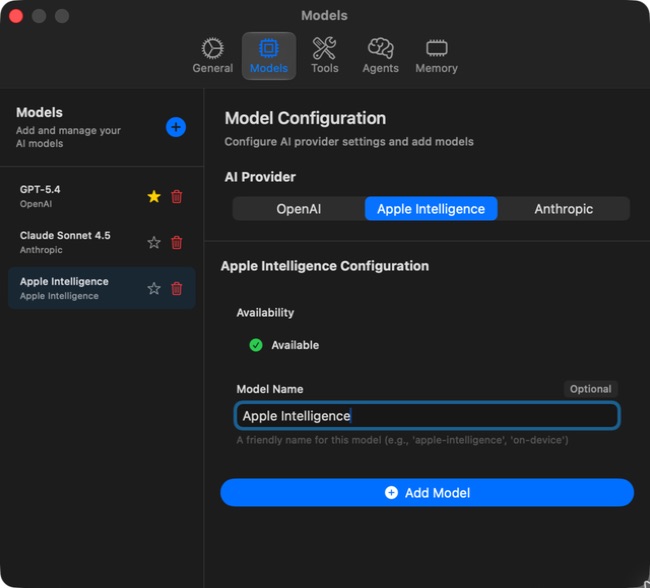
Task: Open the Agents settings tab
Action: pos(380,56)
